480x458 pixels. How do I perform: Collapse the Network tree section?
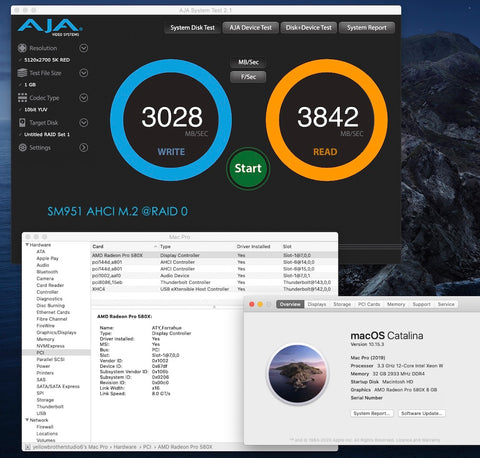click(27, 420)
